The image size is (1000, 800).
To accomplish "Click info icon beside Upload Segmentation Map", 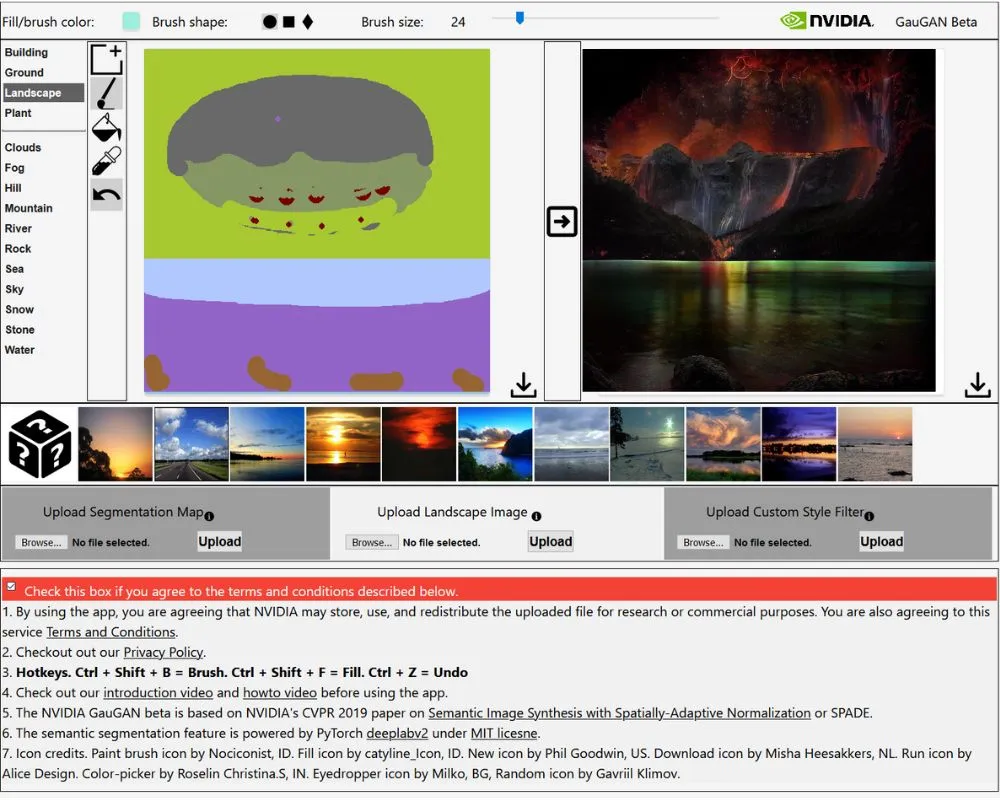I will (x=209, y=516).
